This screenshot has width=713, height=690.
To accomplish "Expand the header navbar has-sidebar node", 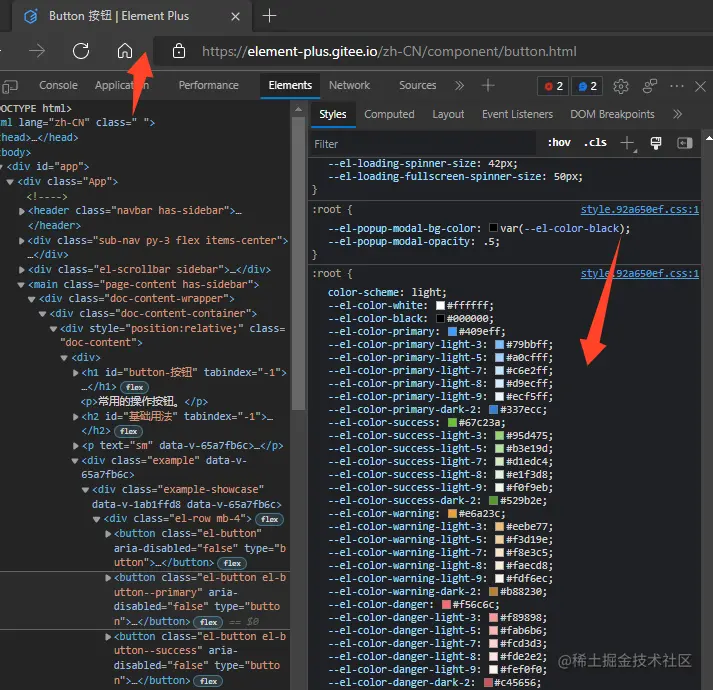I will click(21, 211).
